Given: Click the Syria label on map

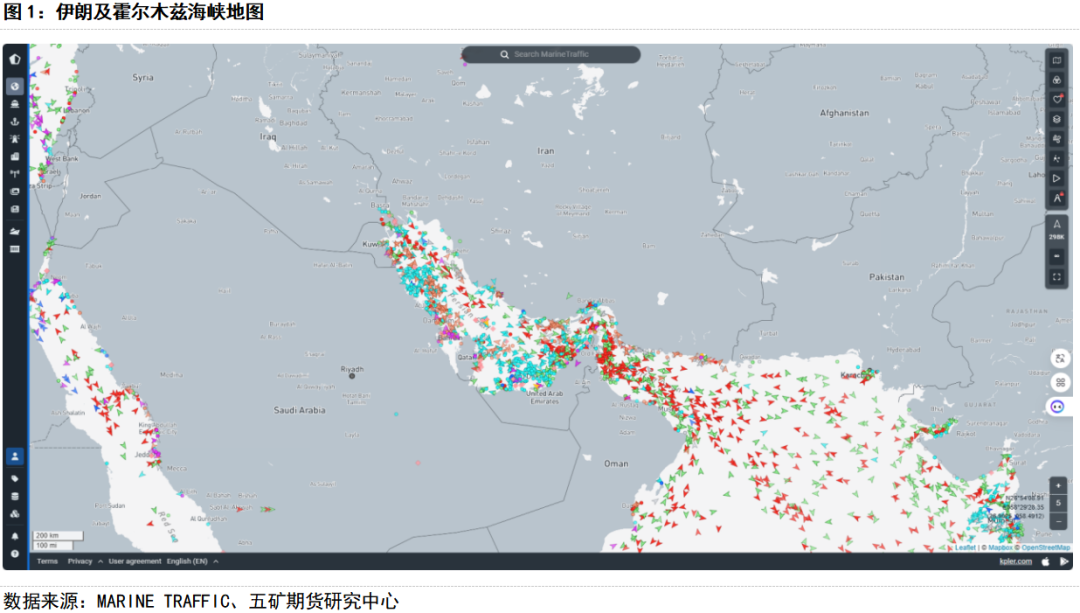Looking at the screenshot, I should (143, 78).
